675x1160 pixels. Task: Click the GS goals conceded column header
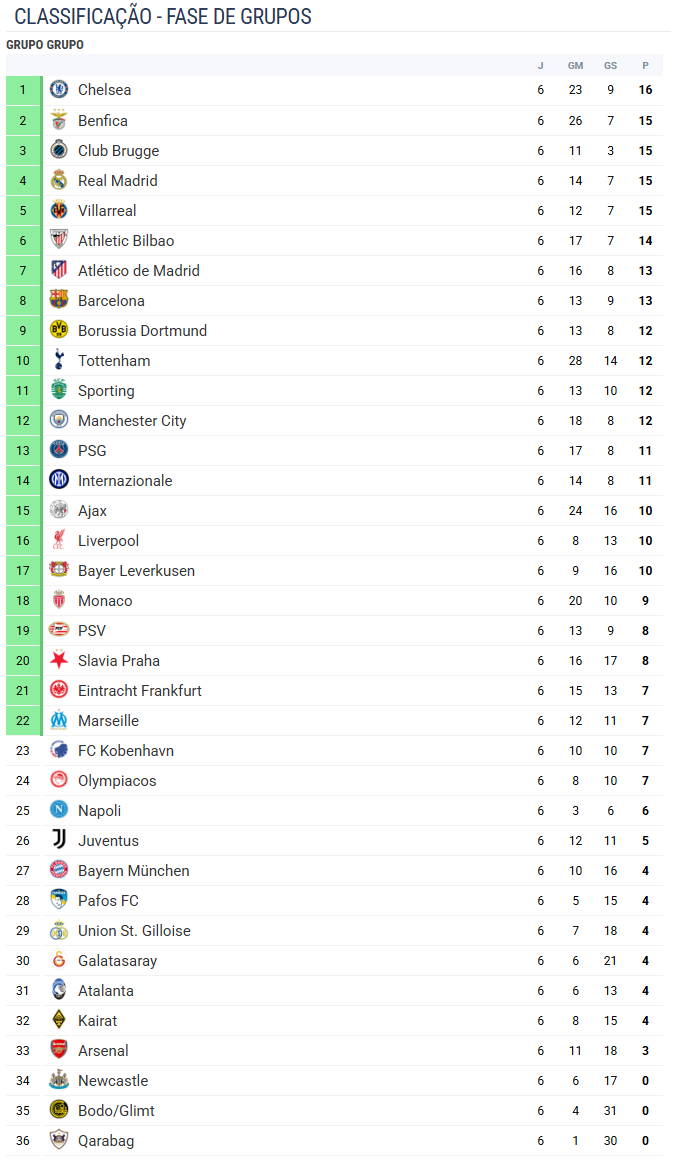[610, 66]
